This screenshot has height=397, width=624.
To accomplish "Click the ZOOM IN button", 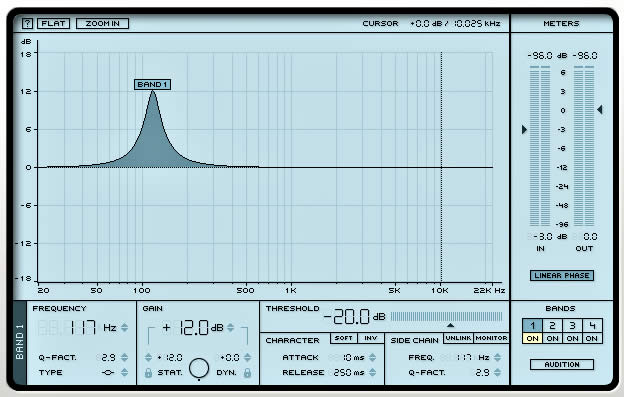I will click(x=102, y=23).
